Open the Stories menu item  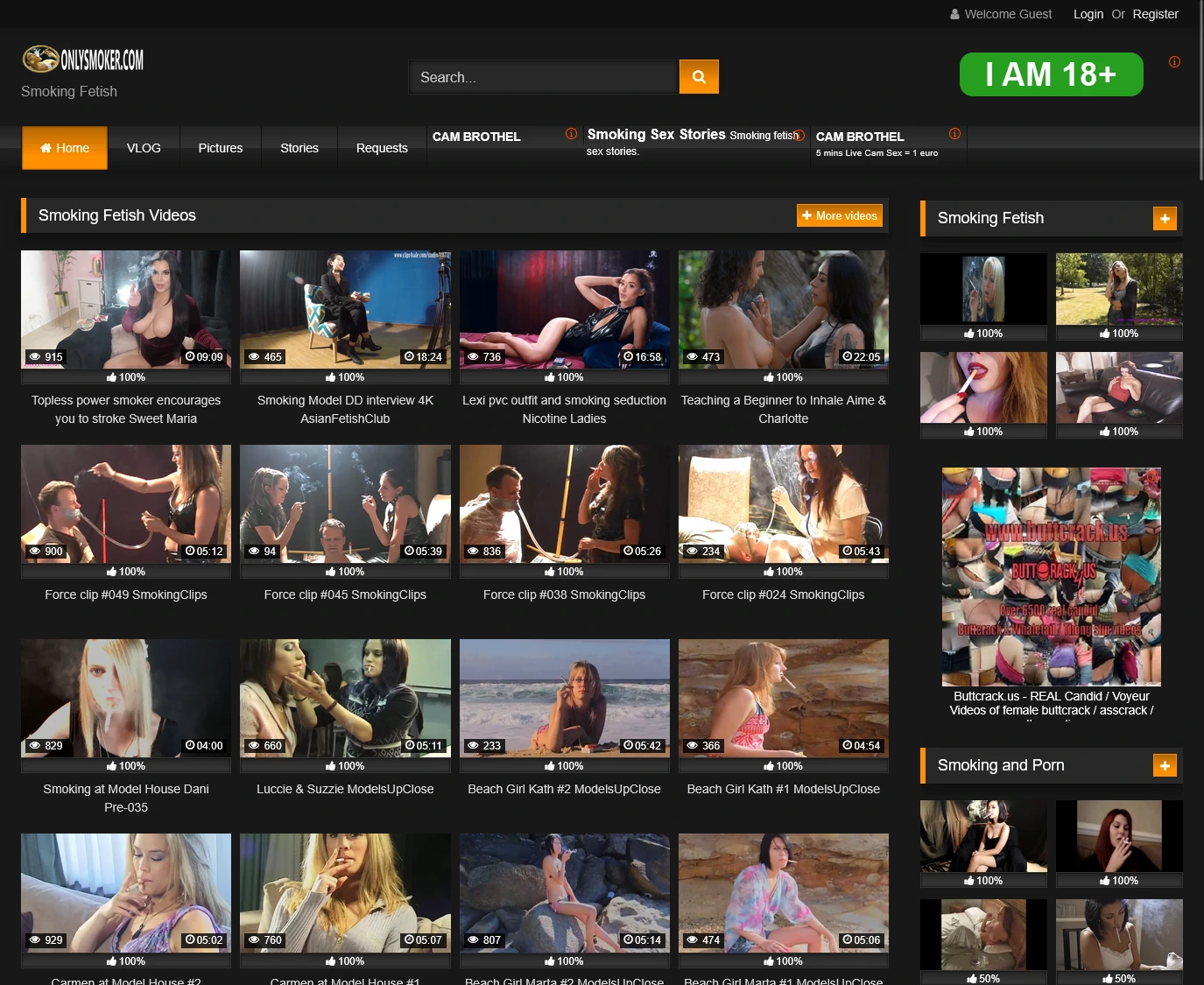point(299,148)
